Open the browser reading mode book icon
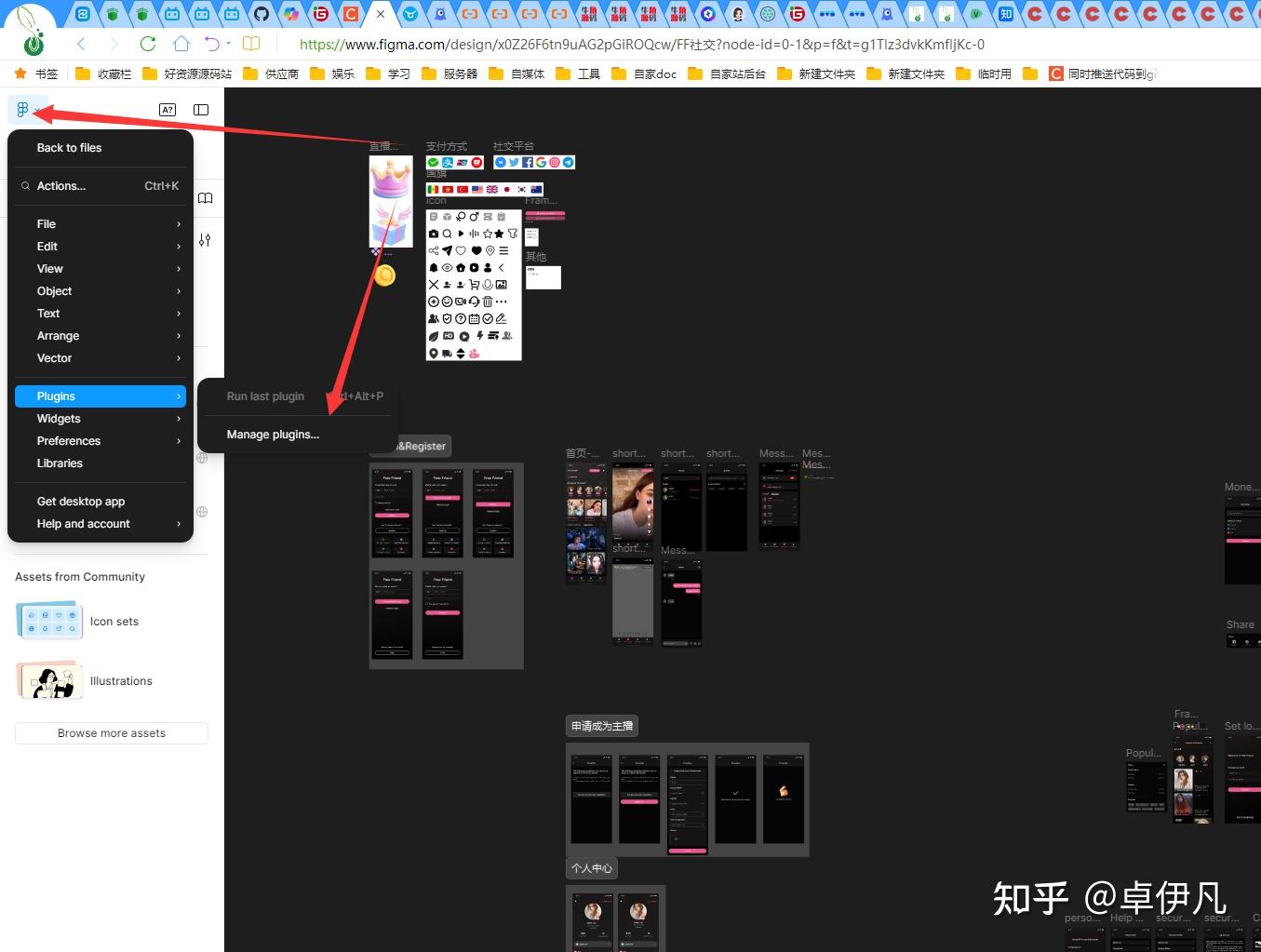 pos(251,44)
